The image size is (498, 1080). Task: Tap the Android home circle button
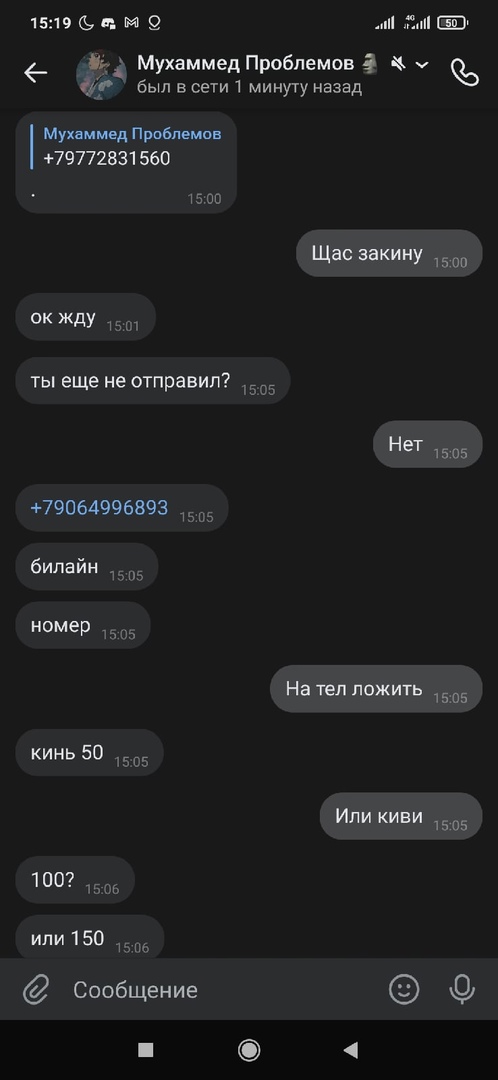click(x=249, y=1050)
